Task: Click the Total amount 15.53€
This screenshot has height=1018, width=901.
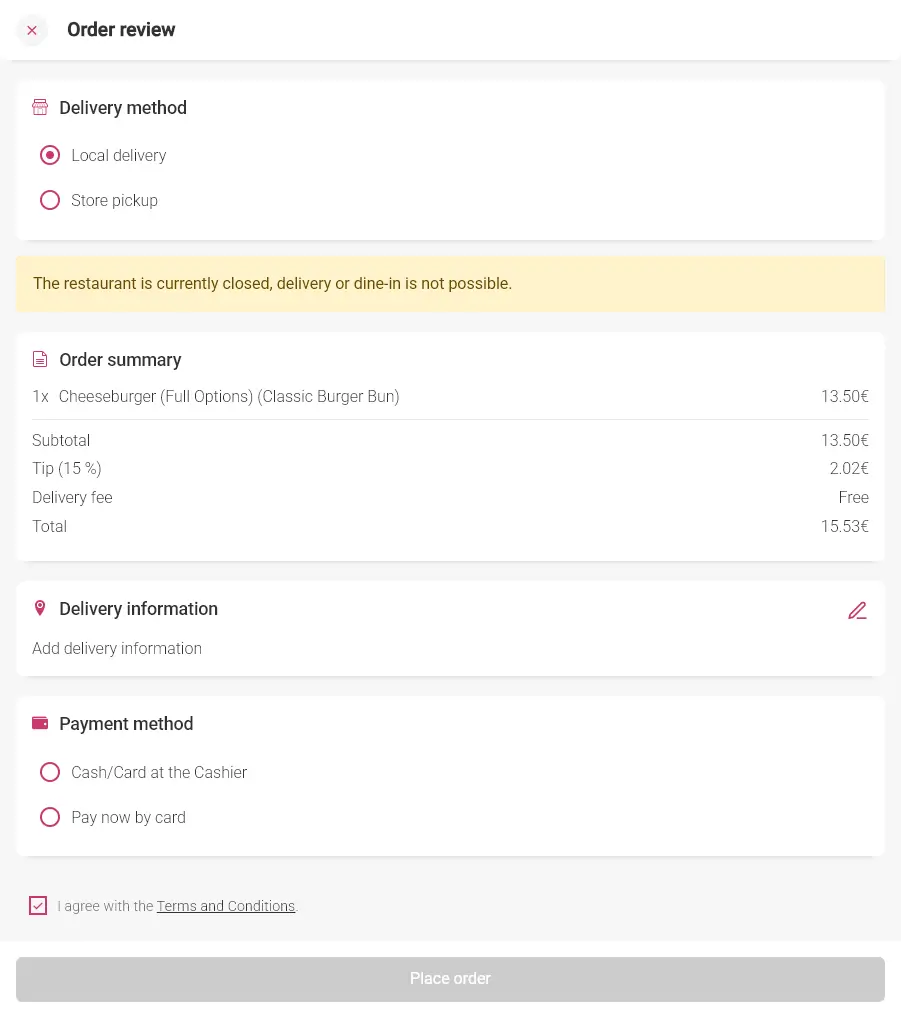Action: tap(844, 527)
